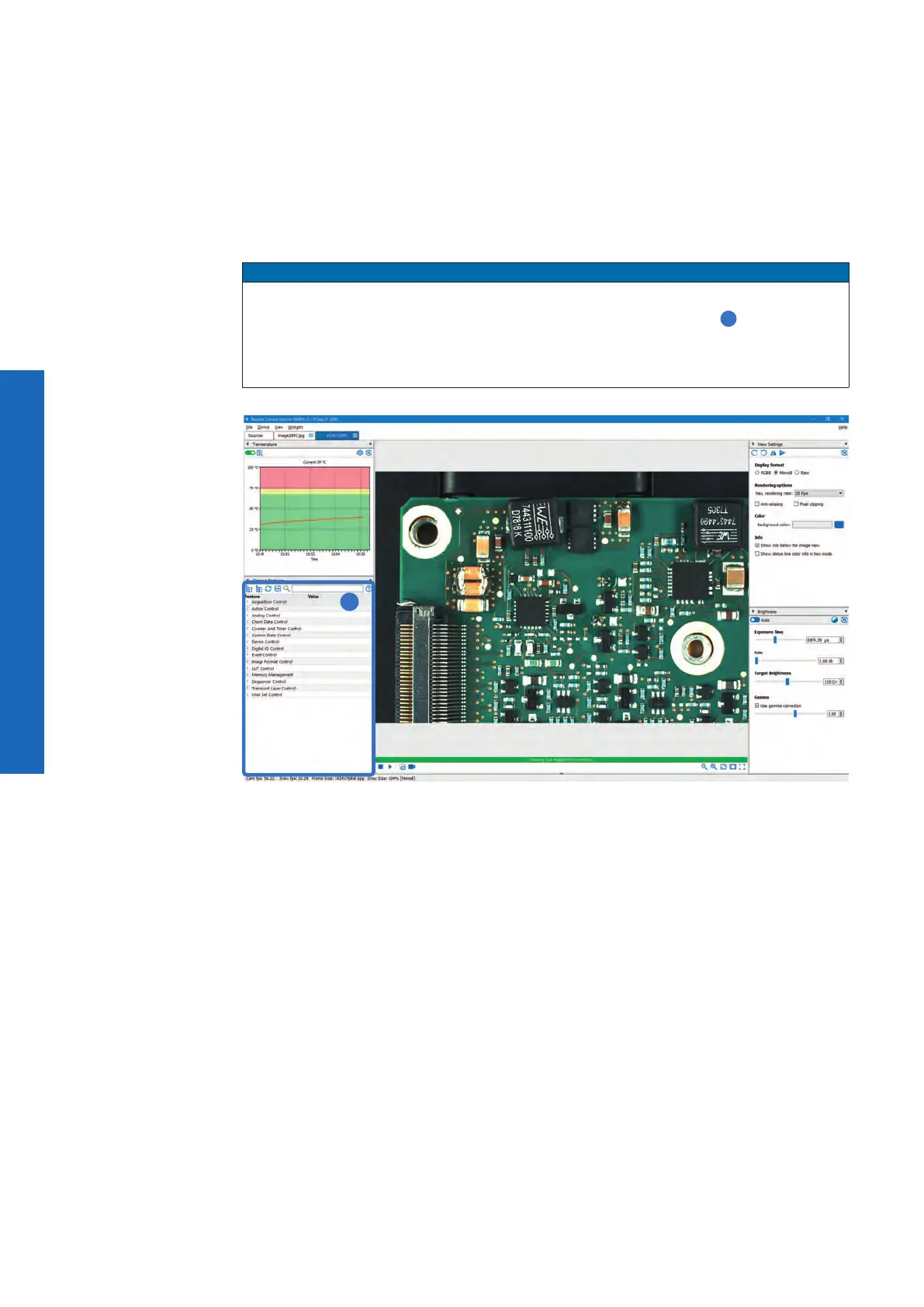The width and height of the screenshot is (924, 1307).
Task: Click the zoom out magnifier icon
Action: 704,767
